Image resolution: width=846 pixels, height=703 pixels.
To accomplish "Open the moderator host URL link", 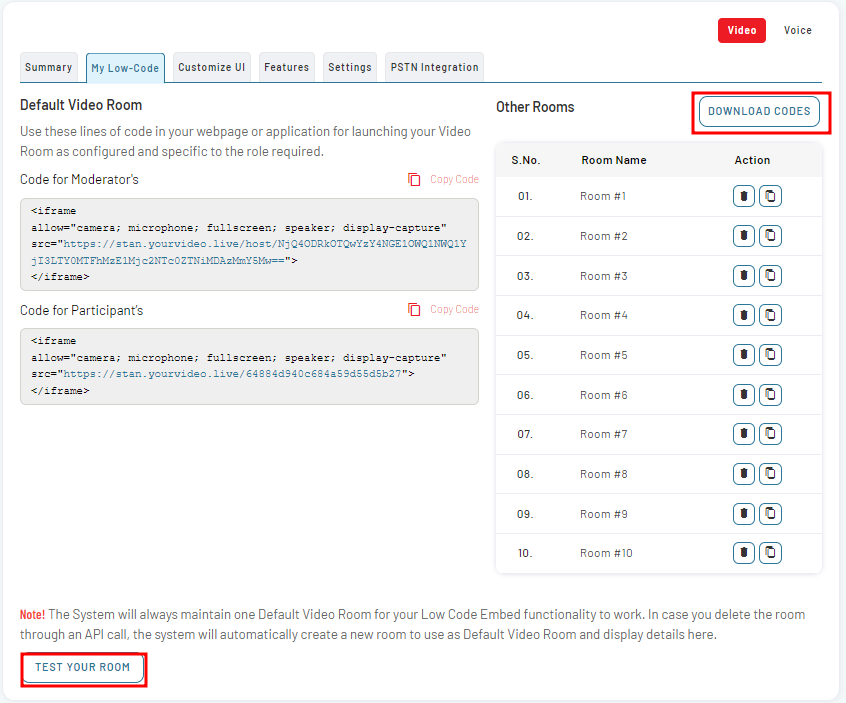I will click(x=264, y=252).
